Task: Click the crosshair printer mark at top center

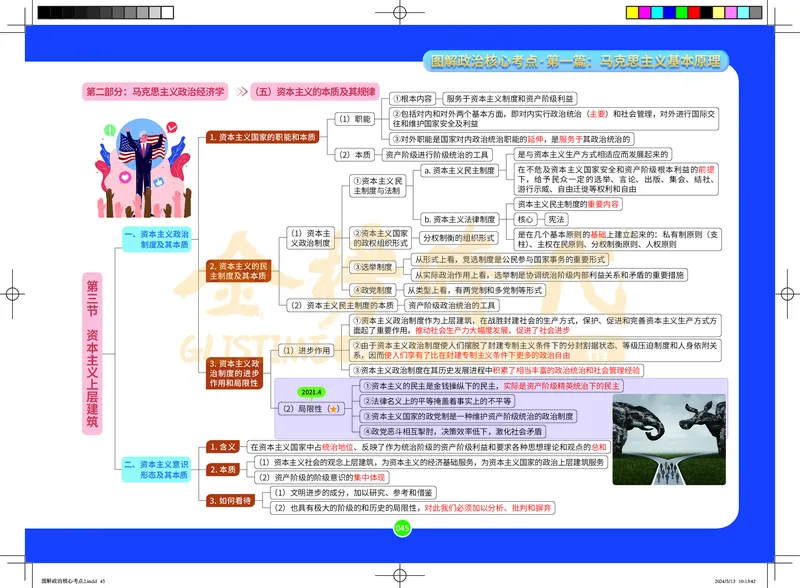Action: pyautogui.click(x=398, y=10)
